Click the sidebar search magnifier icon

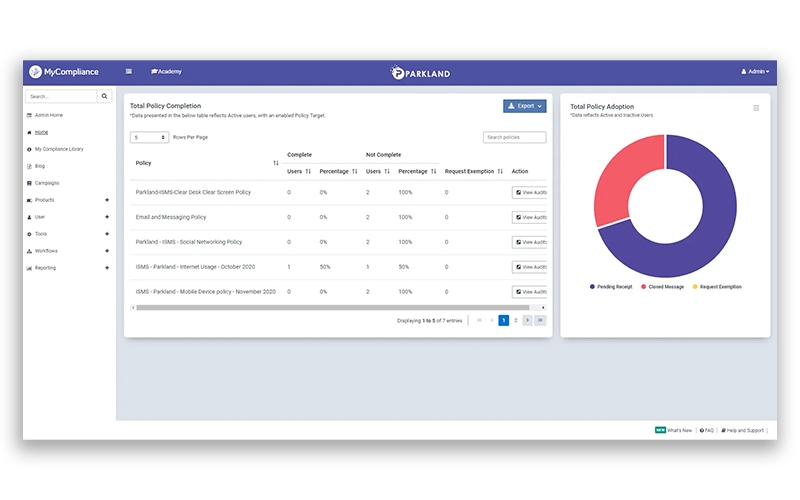105,97
